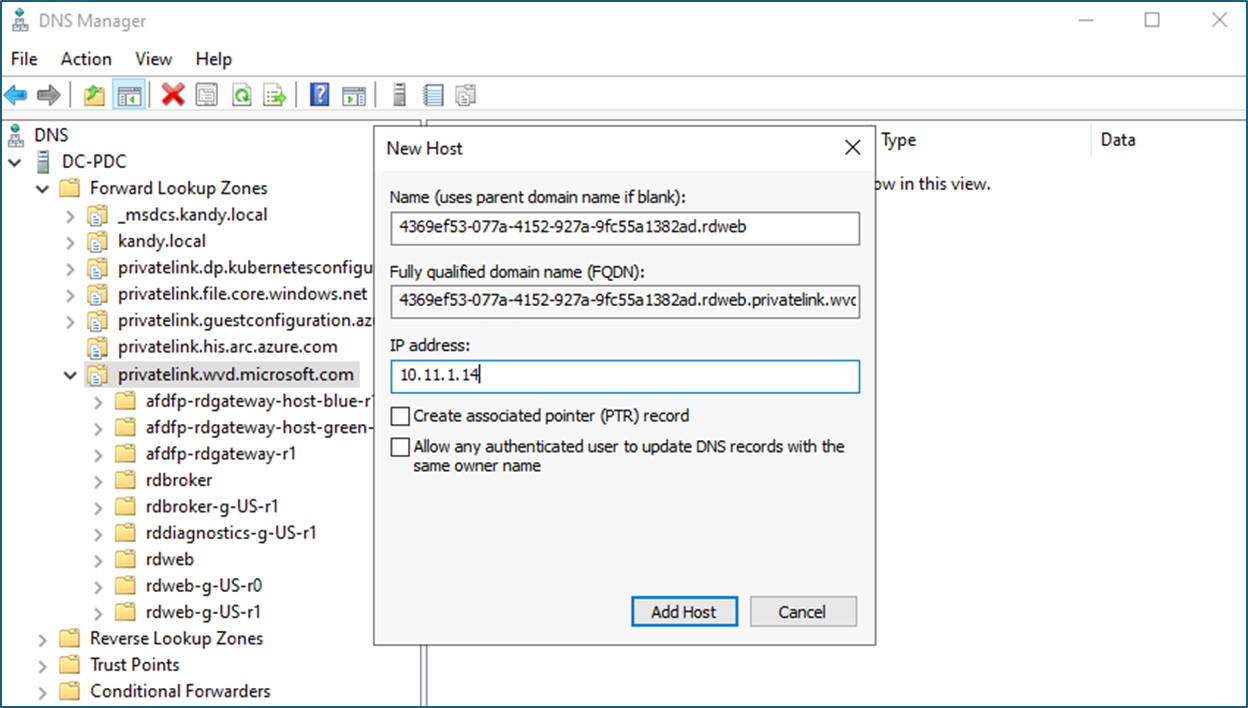The width and height of the screenshot is (1248, 708).
Task: Expand the _msdcs.kandy.local zone
Action: 70,215
